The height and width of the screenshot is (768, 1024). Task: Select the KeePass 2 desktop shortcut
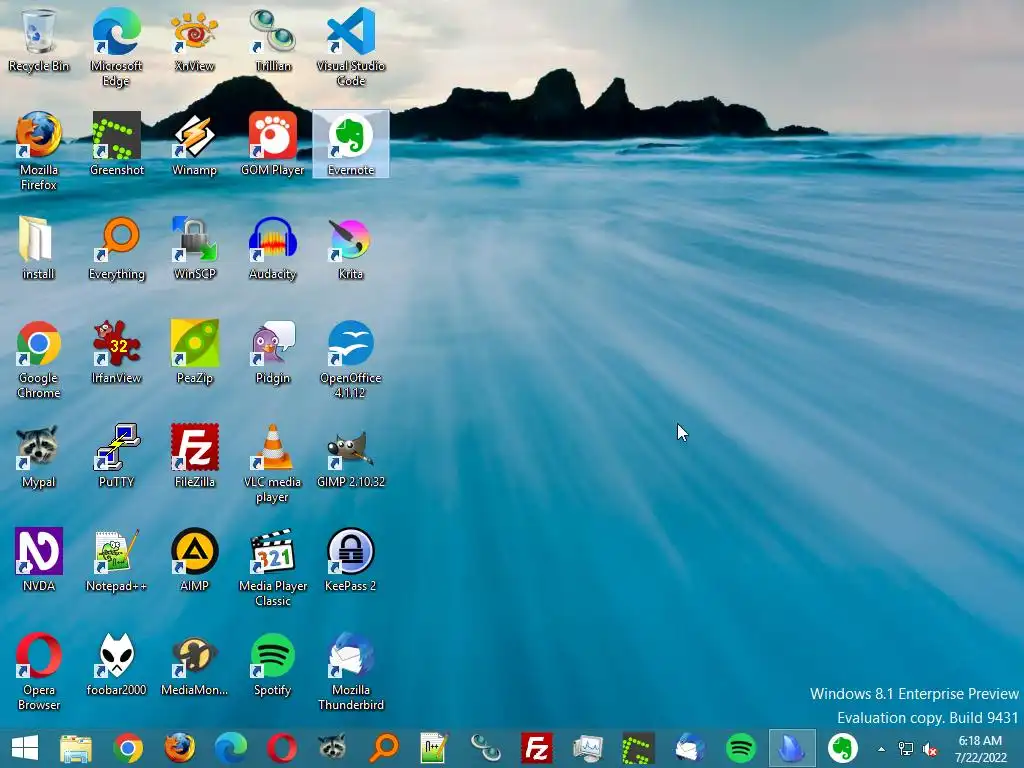pos(351,560)
